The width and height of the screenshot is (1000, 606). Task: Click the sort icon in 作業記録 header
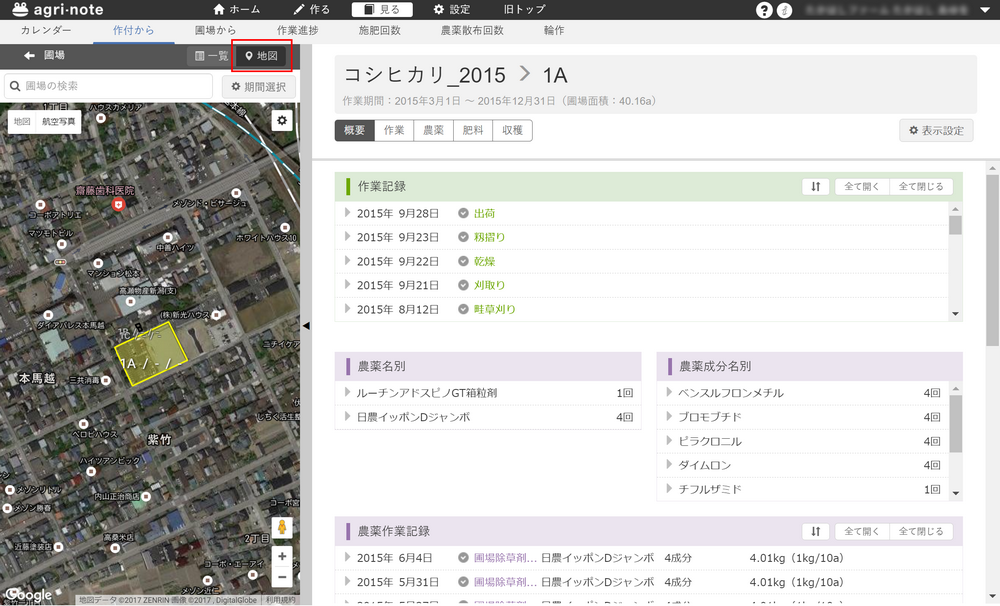pyautogui.click(x=815, y=187)
